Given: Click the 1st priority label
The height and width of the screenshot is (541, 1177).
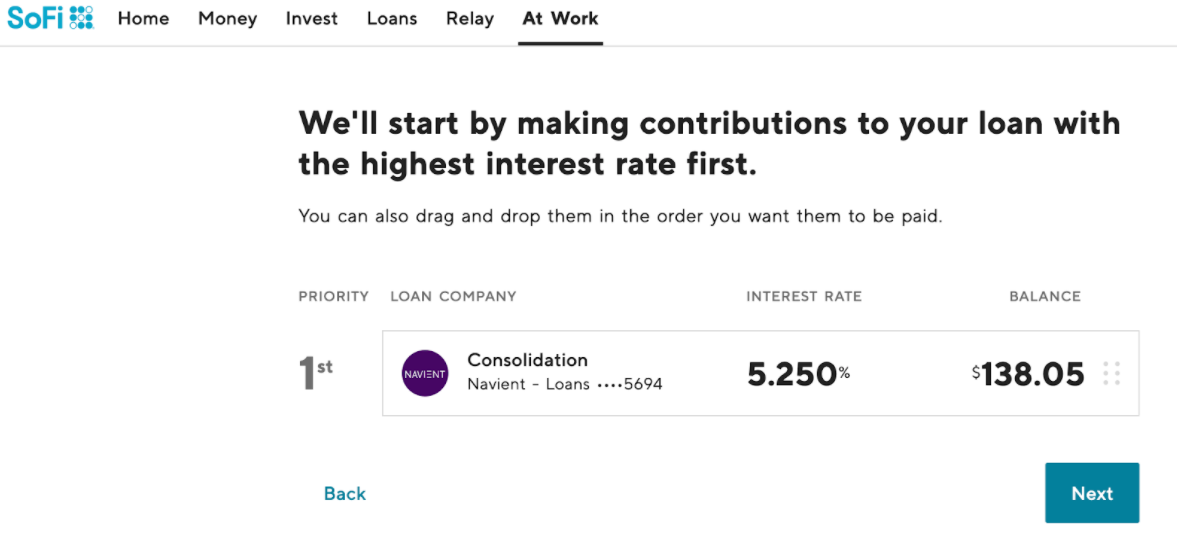Looking at the screenshot, I should coord(315,373).
